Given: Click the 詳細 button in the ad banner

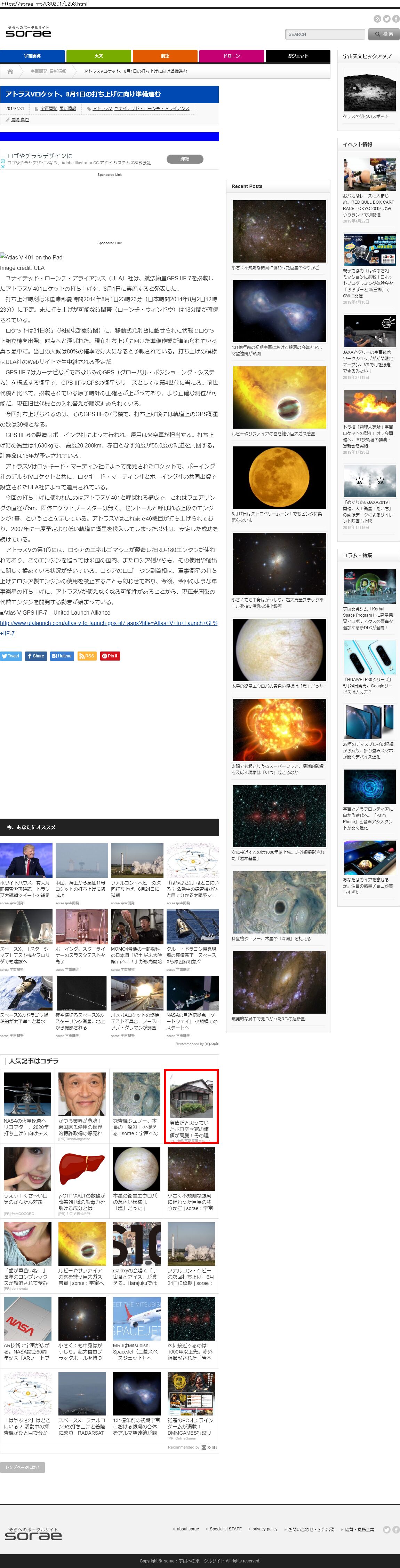Looking at the screenshot, I should point(185,159).
